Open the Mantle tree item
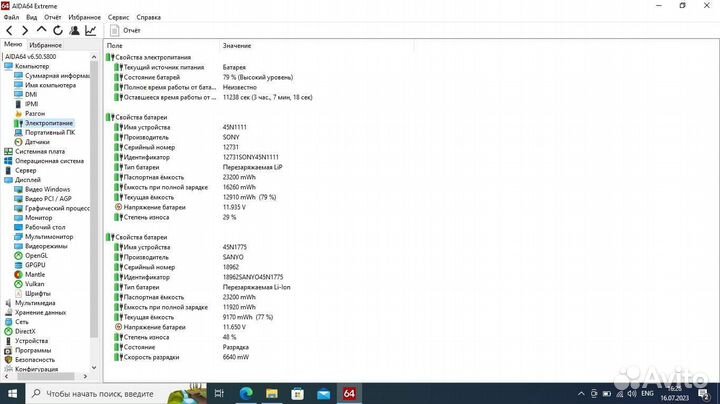Image resolution: width=720 pixels, height=404 pixels. [x=29, y=275]
